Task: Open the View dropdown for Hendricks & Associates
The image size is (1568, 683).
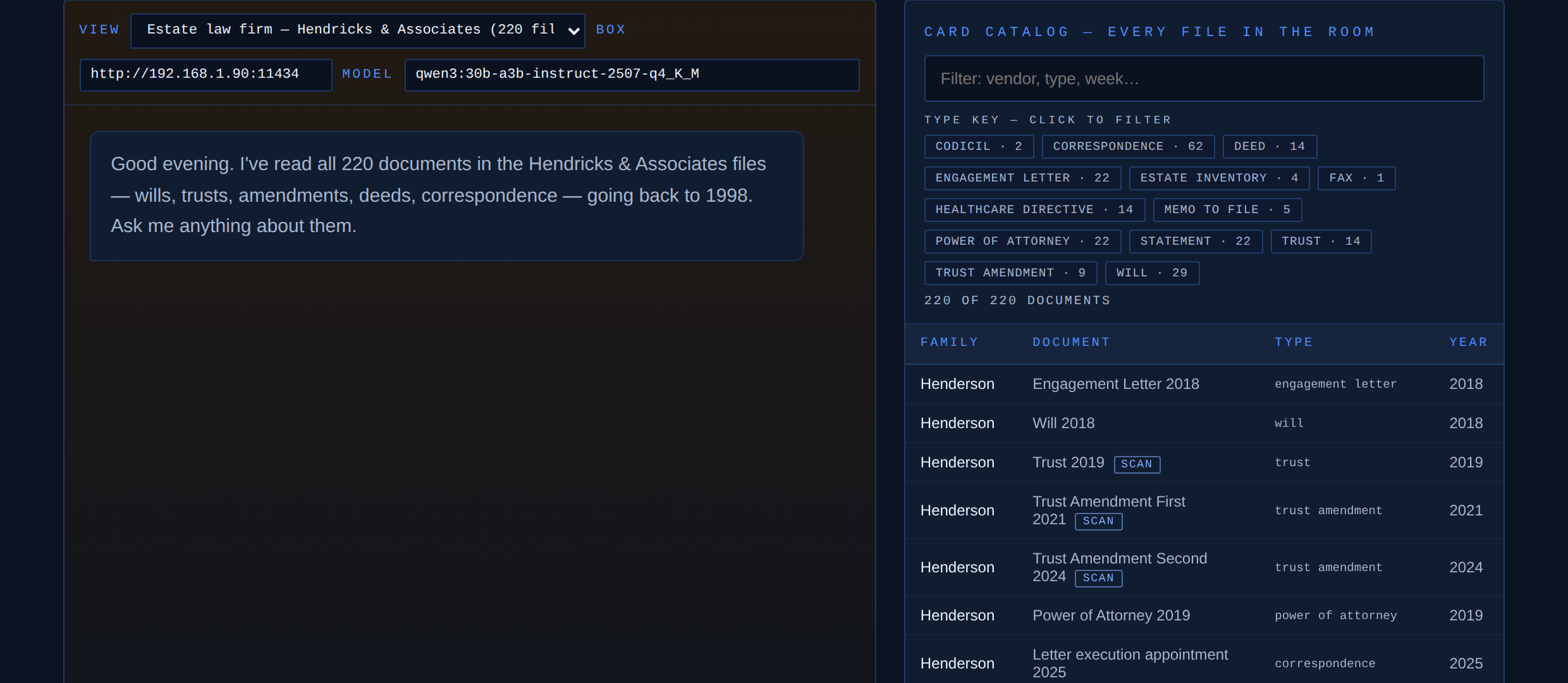Action: [x=357, y=30]
